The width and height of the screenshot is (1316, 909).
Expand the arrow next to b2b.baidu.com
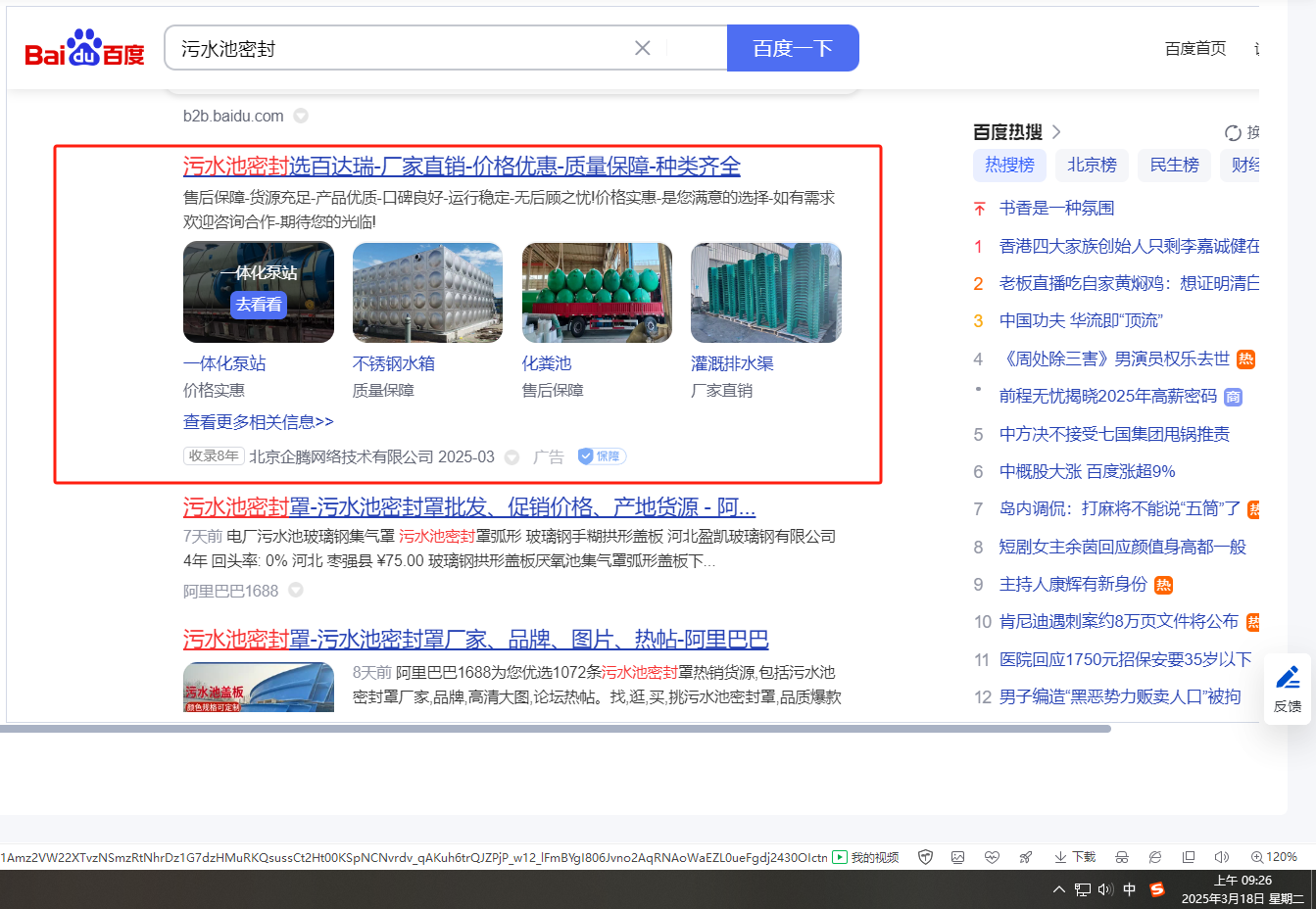[301, 116]
